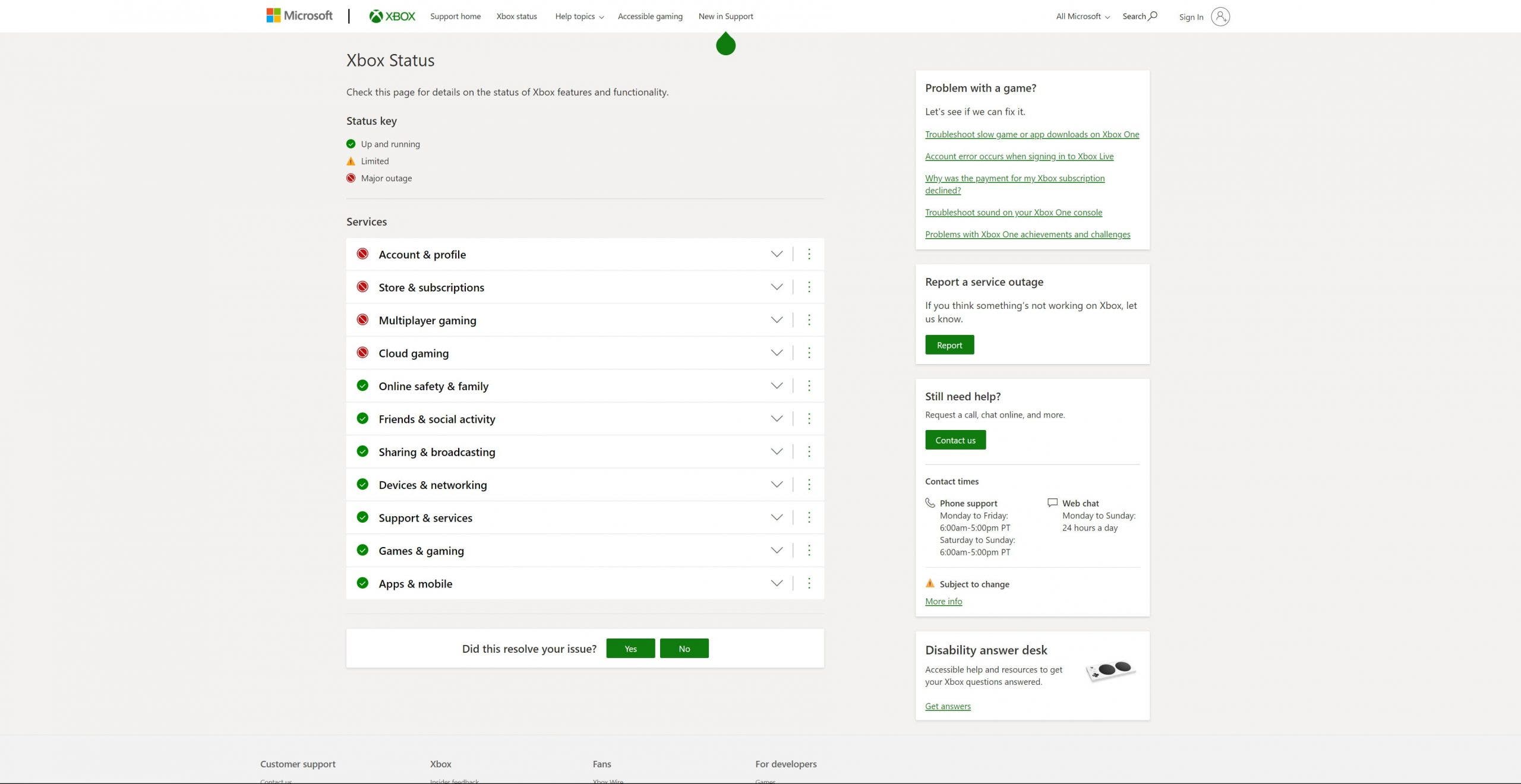Open the More info link
1521x784 pixels.
[943, 602]
